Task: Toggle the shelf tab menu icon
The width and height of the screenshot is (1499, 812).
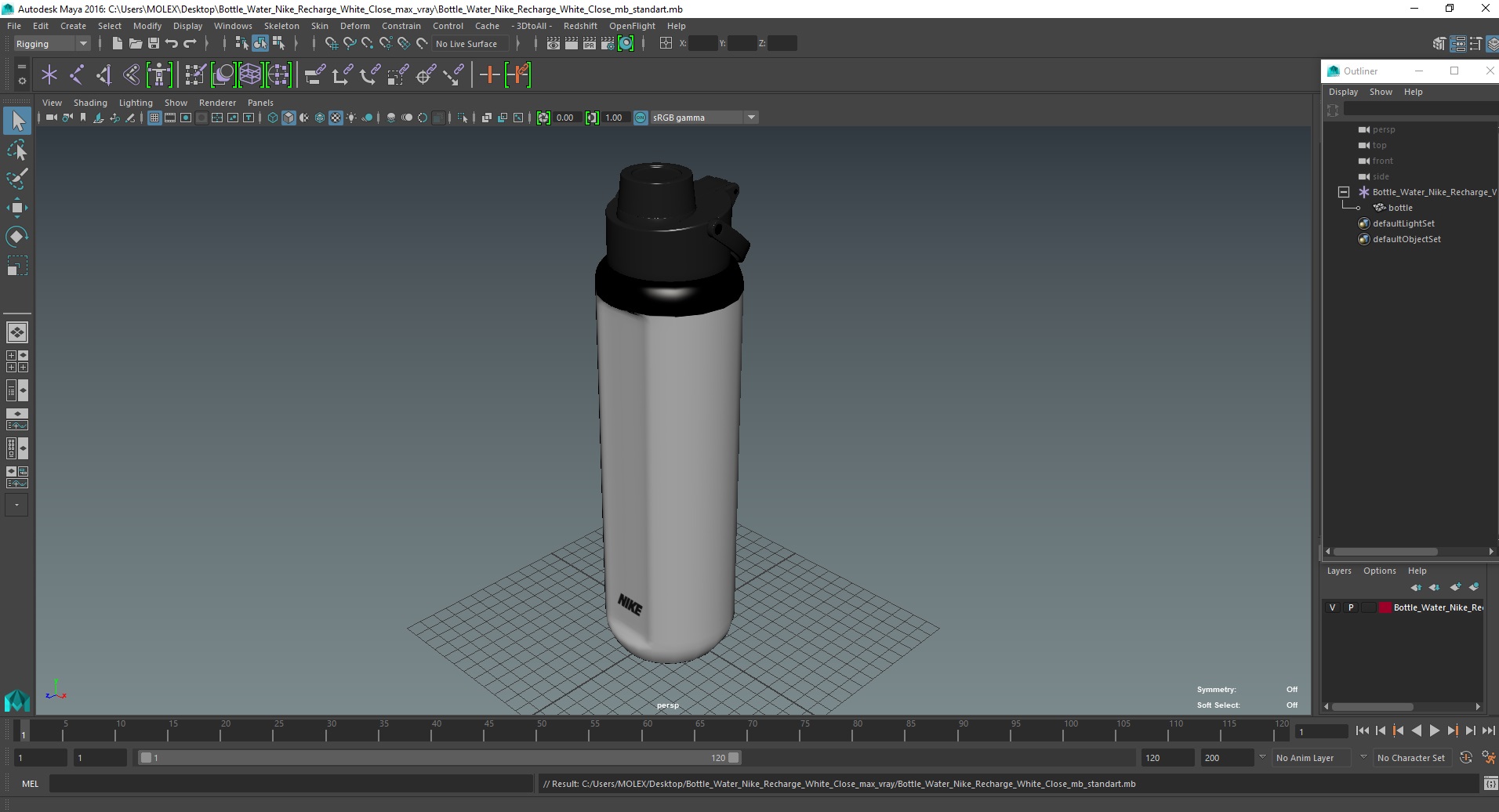Action: pos(21,67)
